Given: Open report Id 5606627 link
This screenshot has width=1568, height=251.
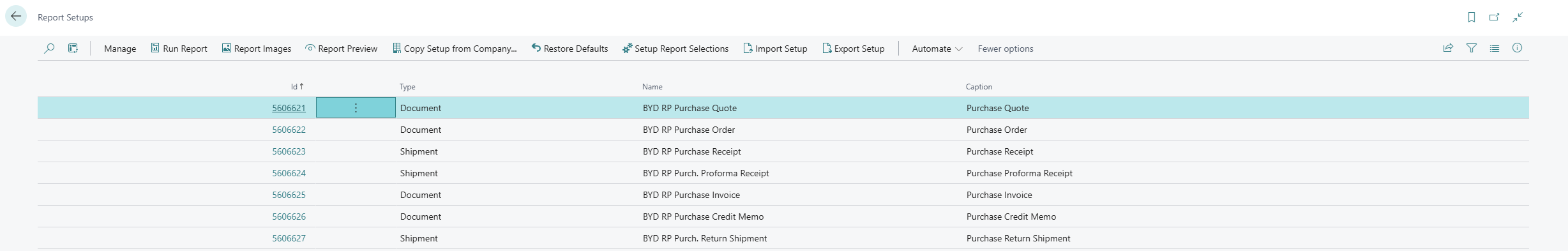Looking at the screenshot, I should coord(289,238).
